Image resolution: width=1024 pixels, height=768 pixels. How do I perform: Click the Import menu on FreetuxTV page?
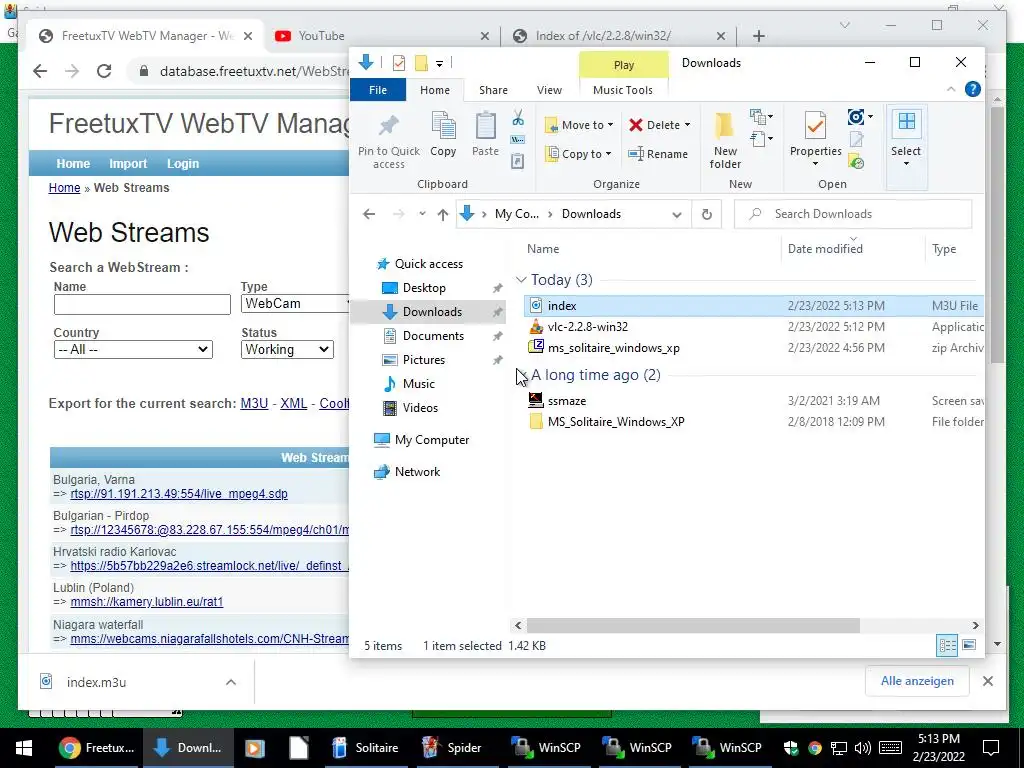click(128, 164)
